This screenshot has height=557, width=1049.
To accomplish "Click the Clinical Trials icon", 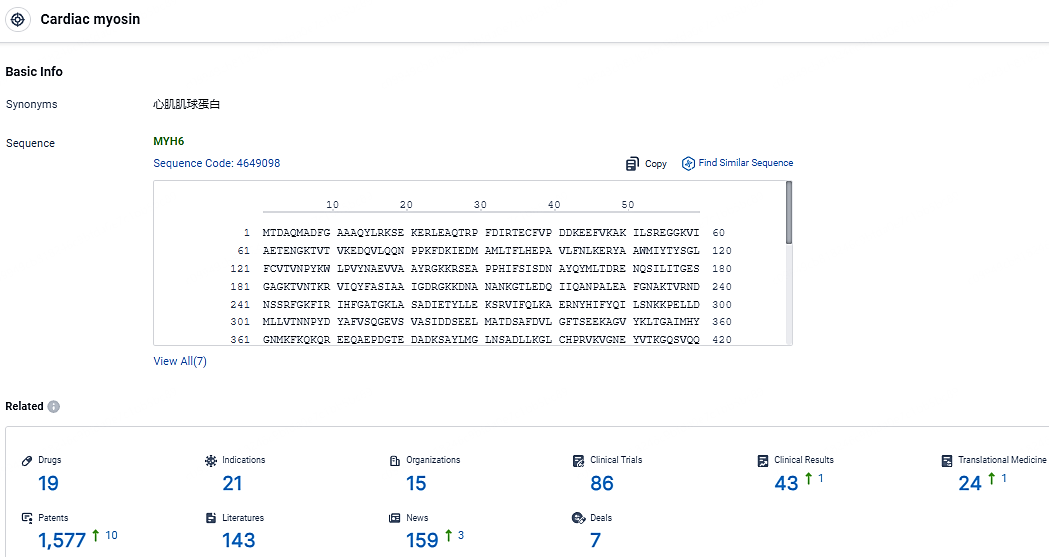I will (x=578, y=461).
